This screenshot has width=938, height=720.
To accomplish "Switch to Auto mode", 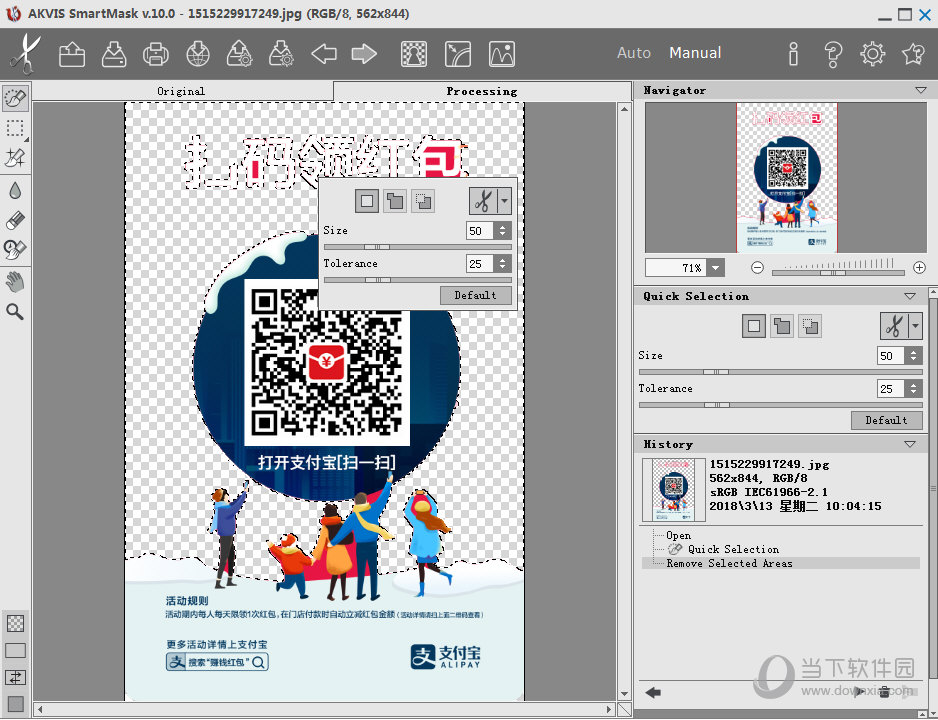I will coord(634,53).
